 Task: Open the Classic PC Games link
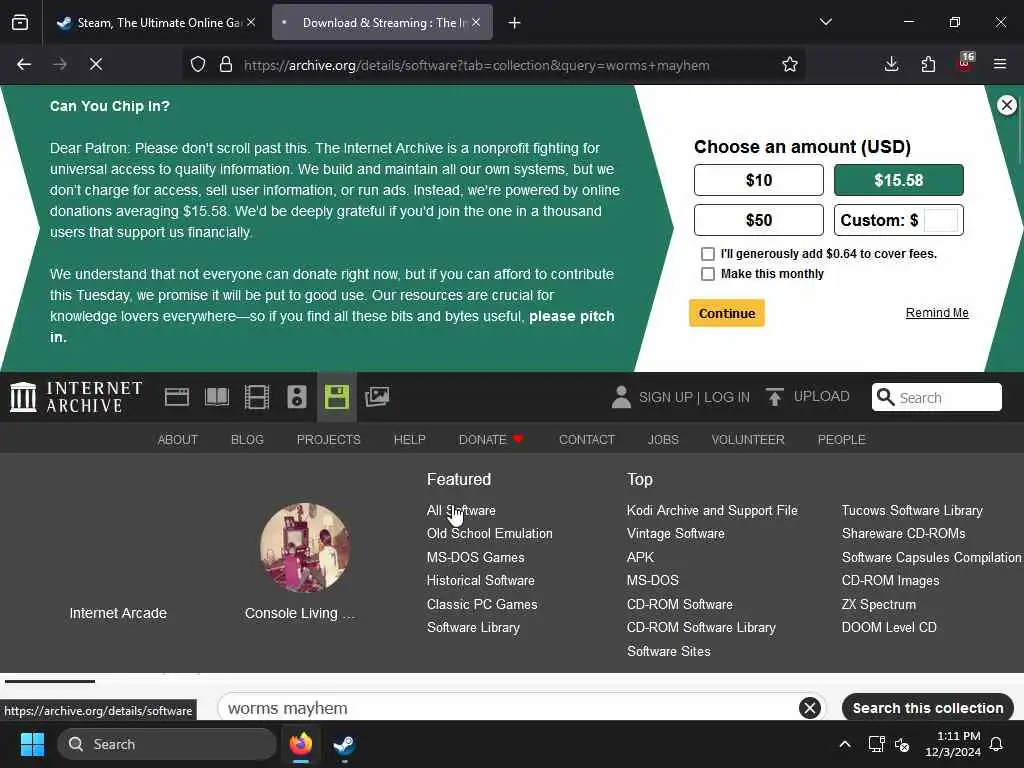coord(482,604)
